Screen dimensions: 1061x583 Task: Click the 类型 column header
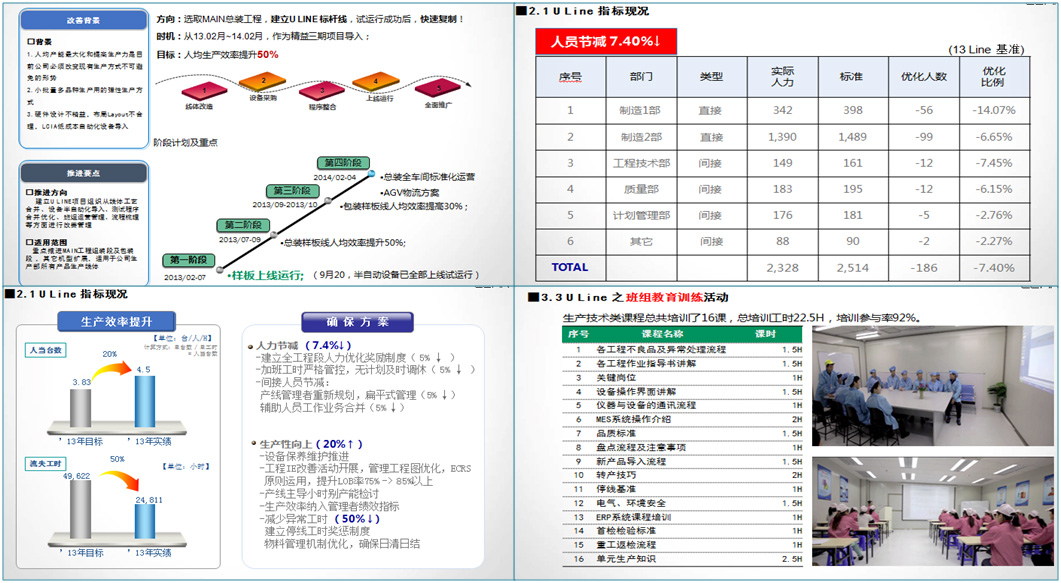click(x=712, y=76)
